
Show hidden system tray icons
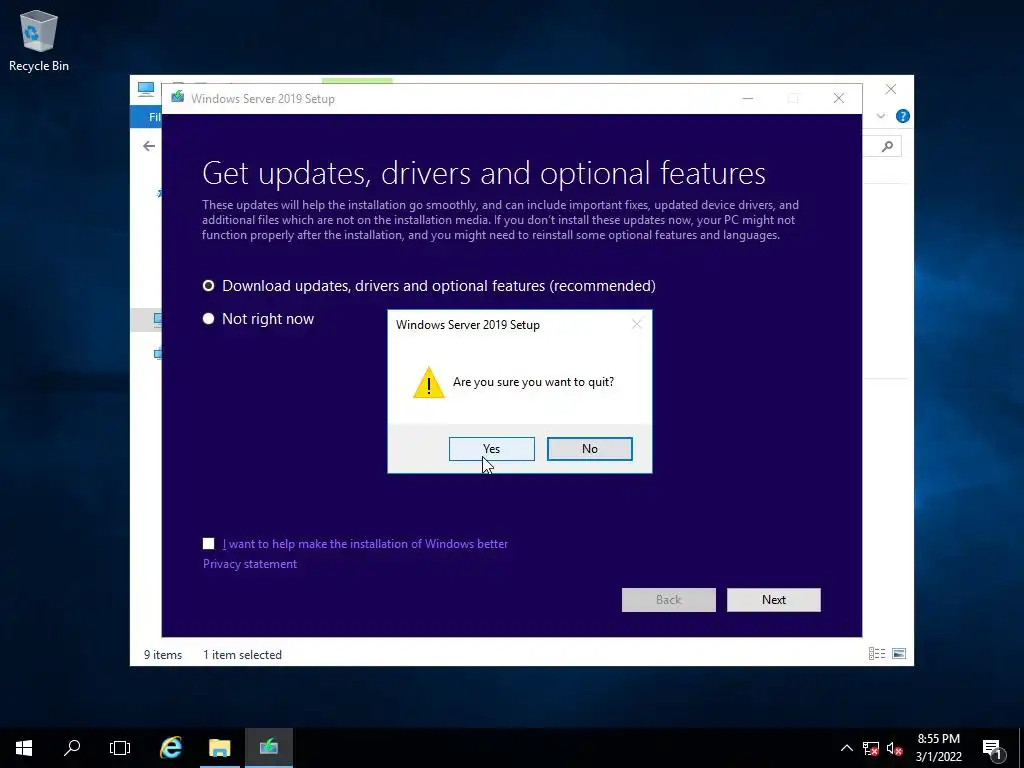(x=846, y=748)
